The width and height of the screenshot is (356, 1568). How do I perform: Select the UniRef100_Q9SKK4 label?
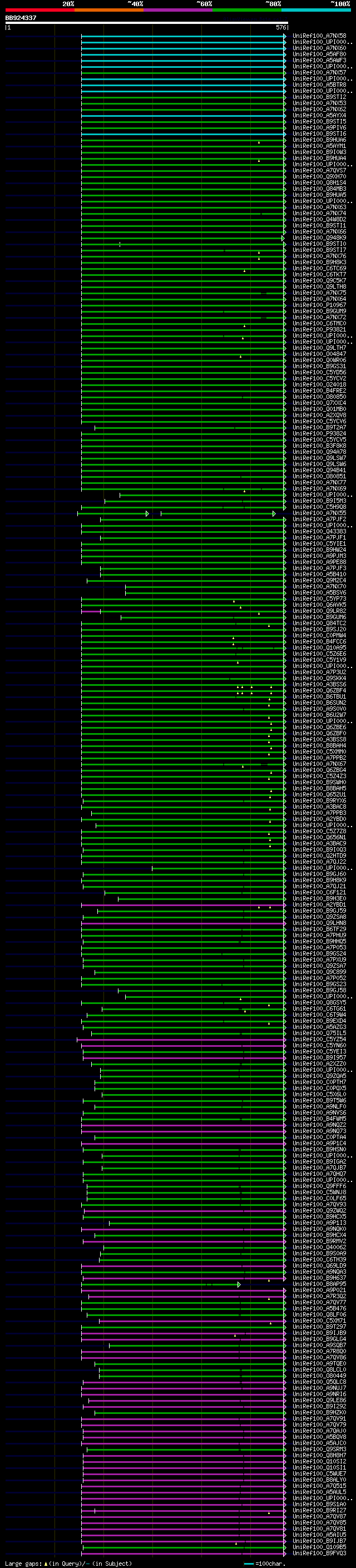(319, 678)
